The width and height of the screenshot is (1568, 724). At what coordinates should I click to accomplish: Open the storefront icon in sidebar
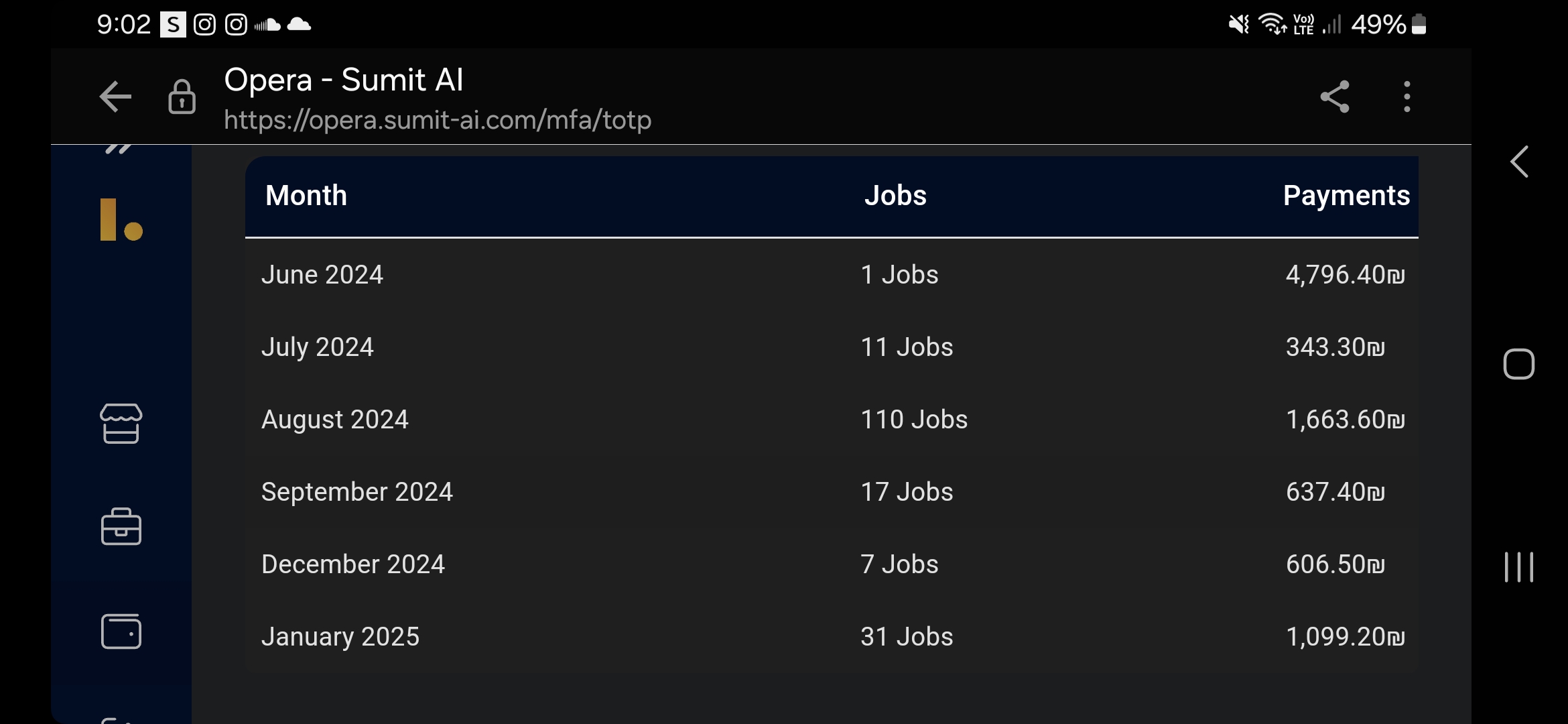tap(121, 423)
